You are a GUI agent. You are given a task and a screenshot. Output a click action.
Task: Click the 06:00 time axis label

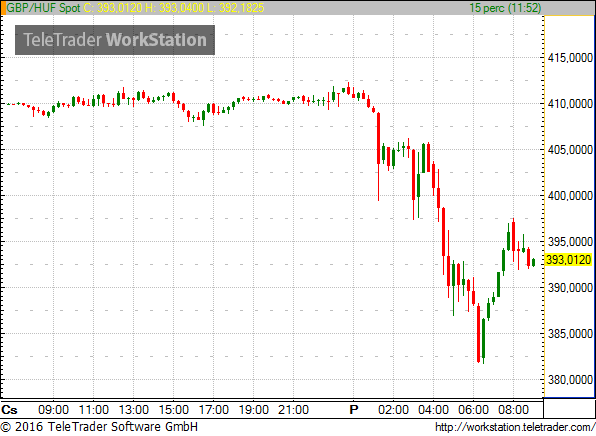pyautogui.click(x=473, y=410)
